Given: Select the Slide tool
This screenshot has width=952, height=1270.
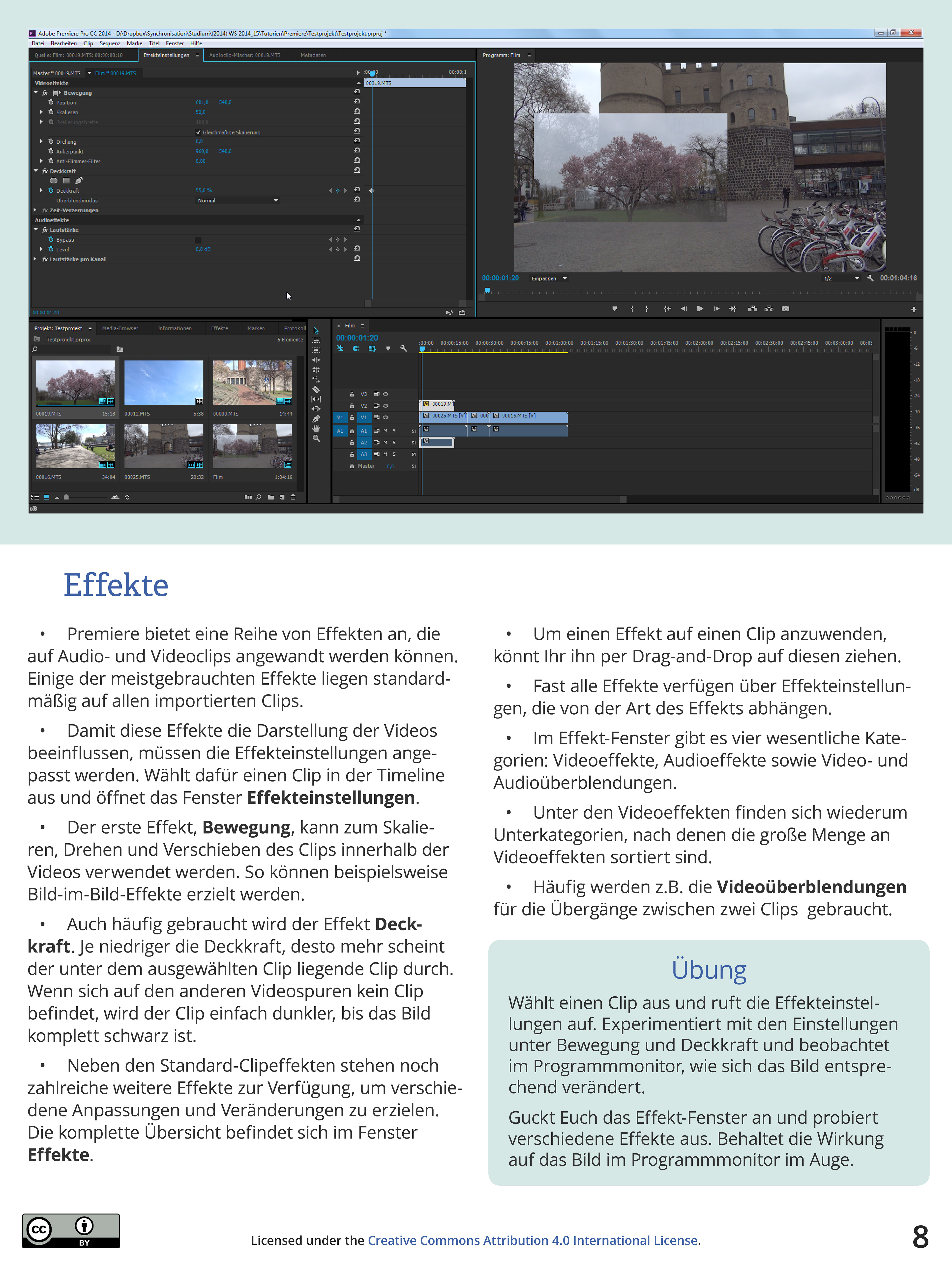Looking at the screenshot, I should coord(316,409).
